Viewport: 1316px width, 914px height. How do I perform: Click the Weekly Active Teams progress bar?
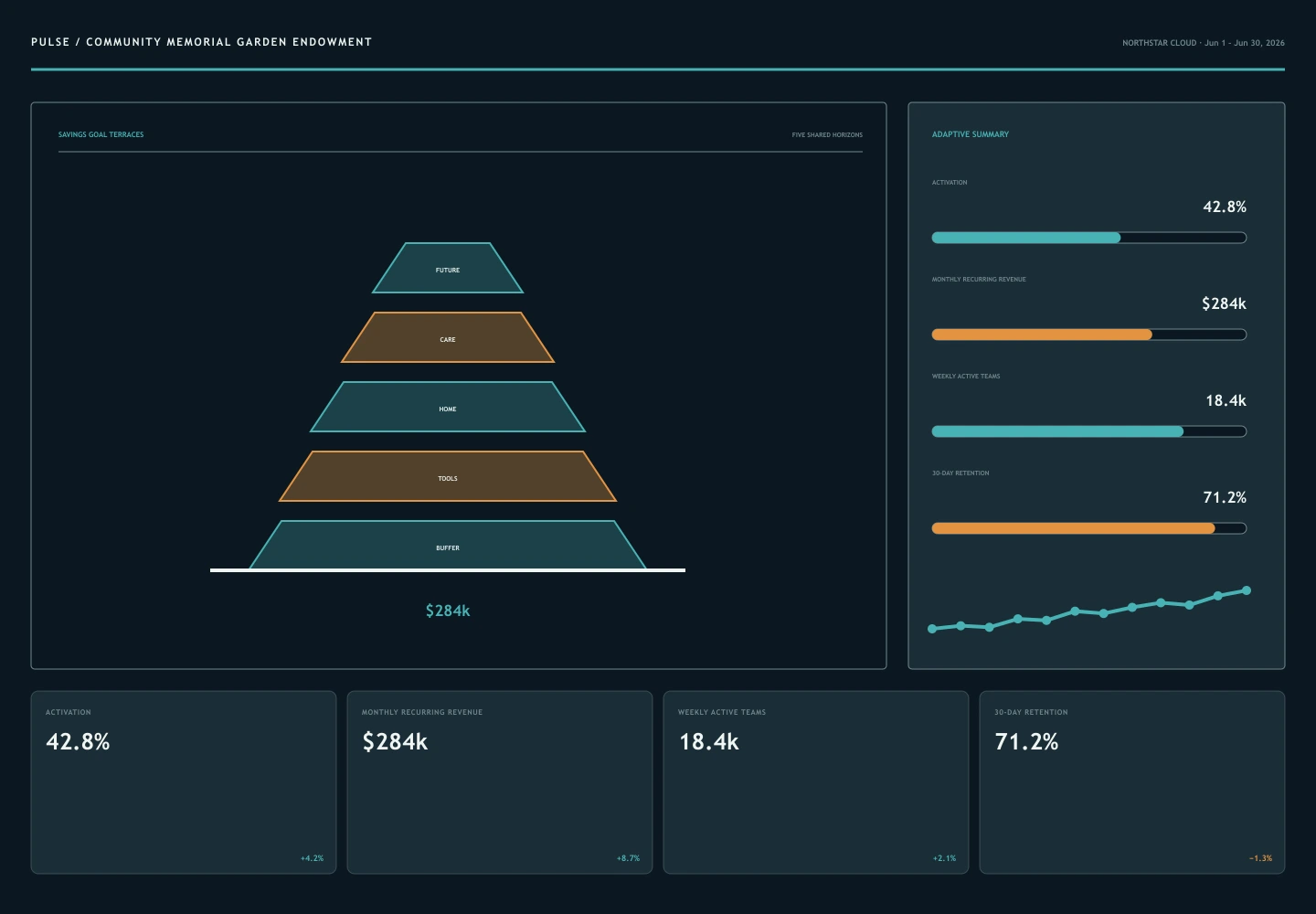(x=1089, y=431)
